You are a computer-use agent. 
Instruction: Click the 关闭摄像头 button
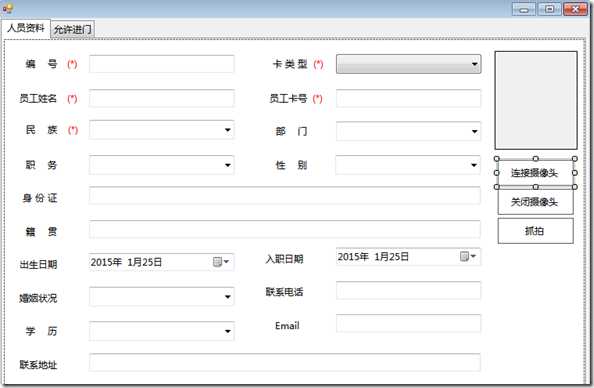(535, 202)
